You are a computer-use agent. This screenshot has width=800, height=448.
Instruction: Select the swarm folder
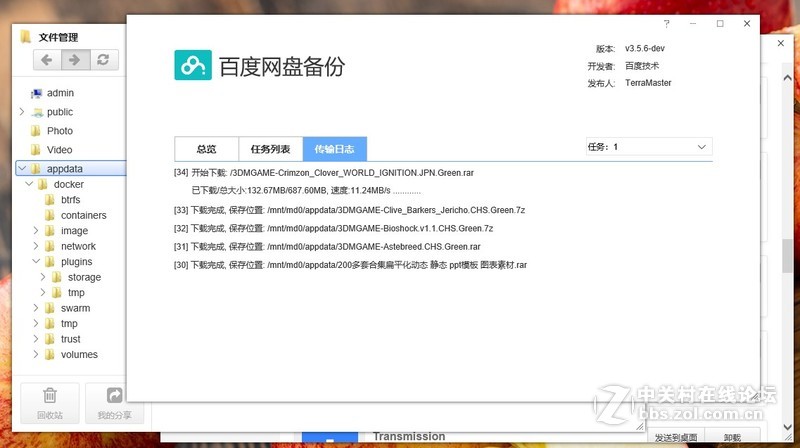(x=75, y=308)
